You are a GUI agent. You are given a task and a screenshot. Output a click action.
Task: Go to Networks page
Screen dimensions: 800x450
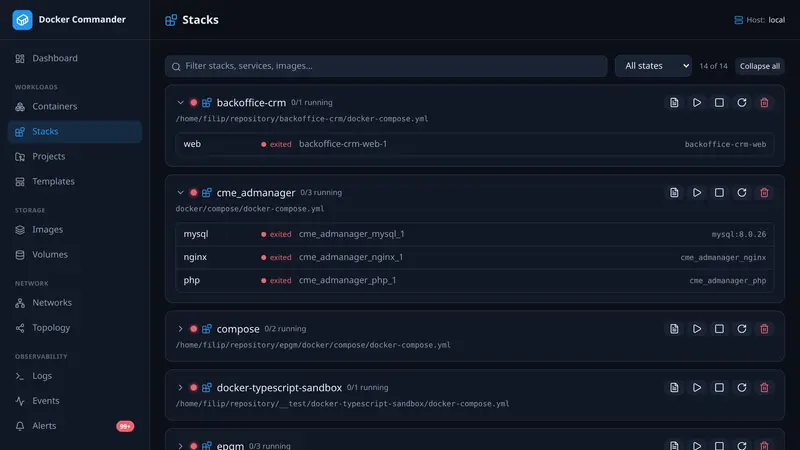tap(74, 303)
